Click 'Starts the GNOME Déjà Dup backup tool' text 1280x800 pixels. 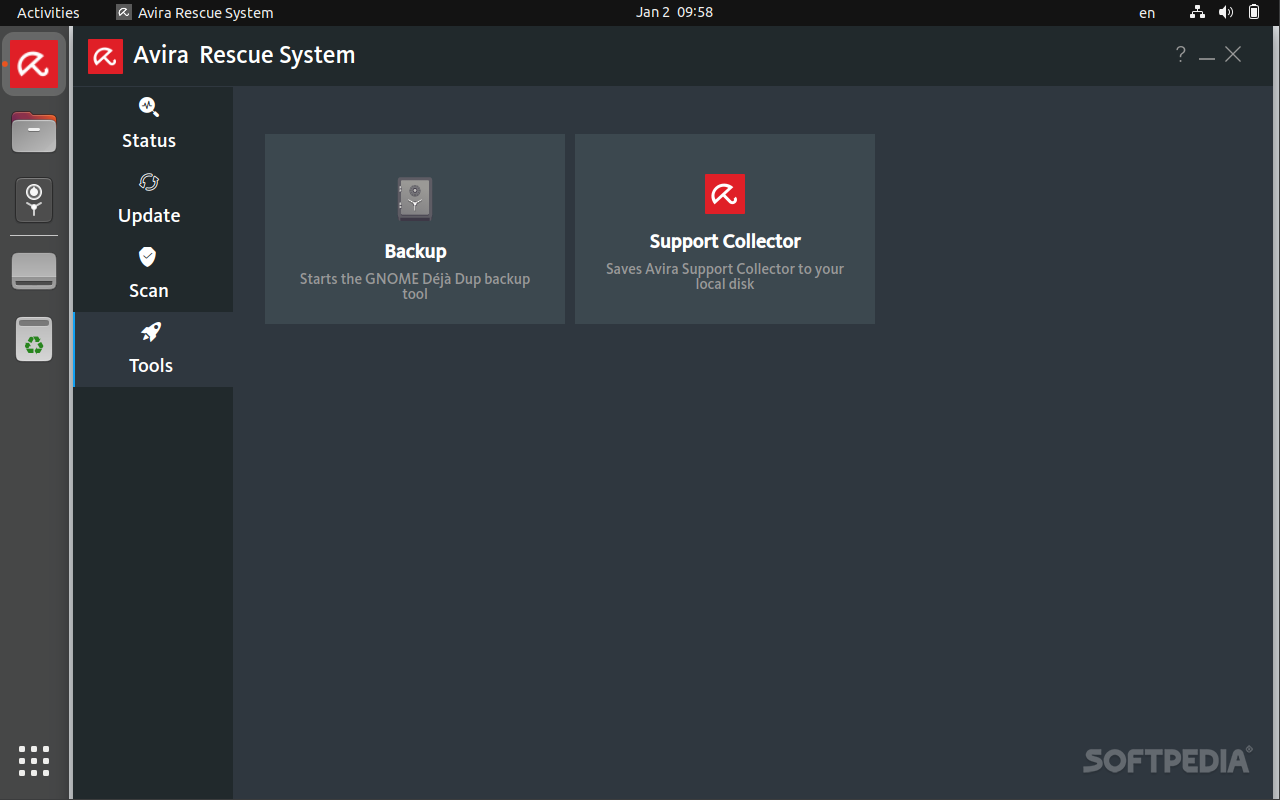tap(415, 286)
